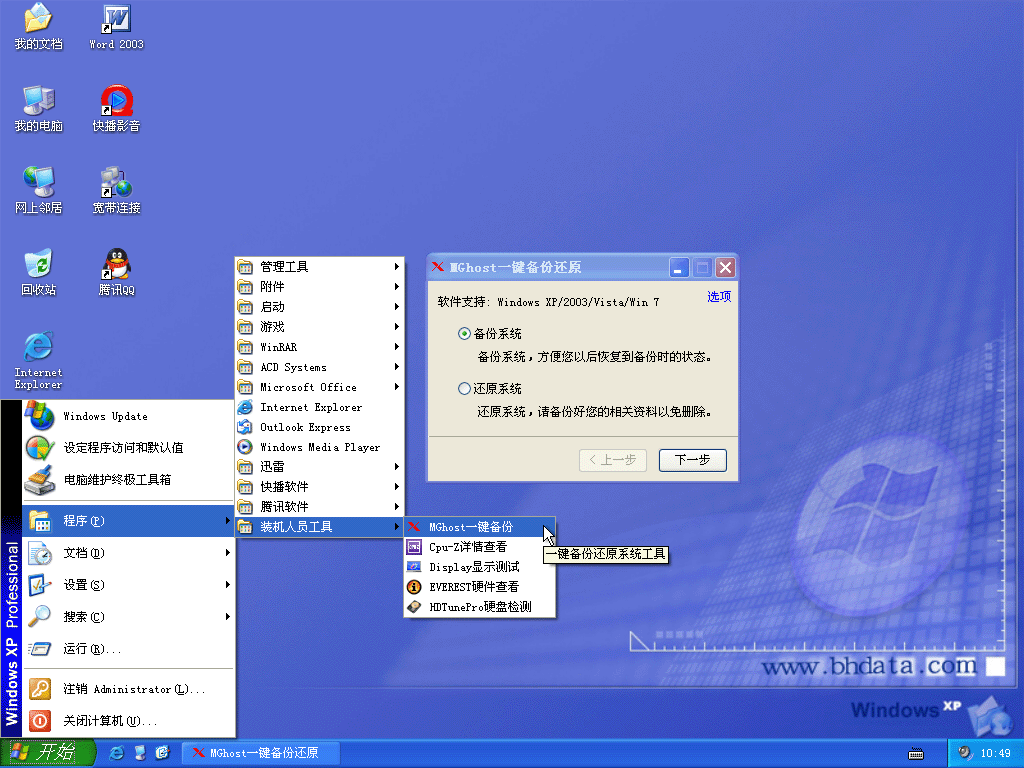The image size is (1024, 768).
Task: Open the 网上邻居 desktop icon
Action: [38, 189]
